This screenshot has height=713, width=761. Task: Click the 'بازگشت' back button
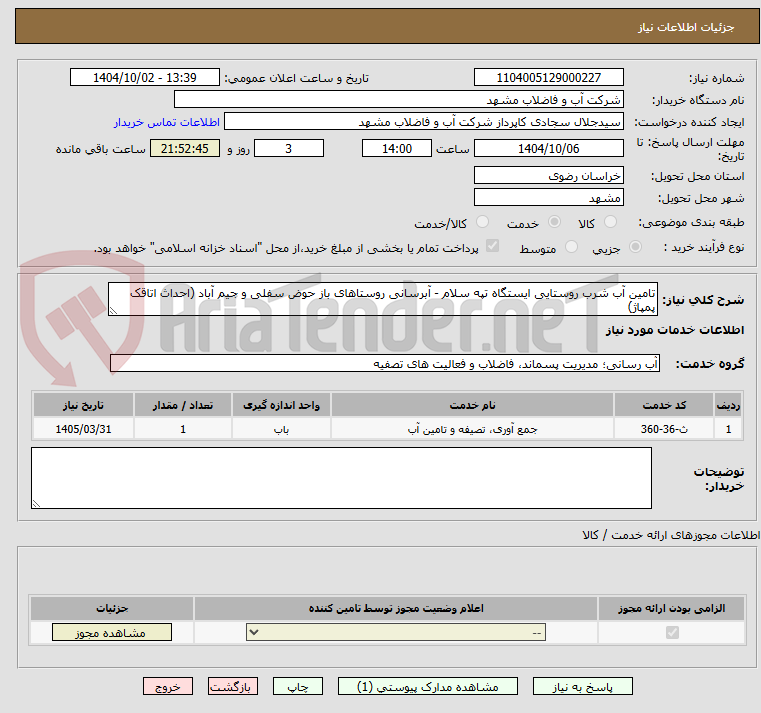(233, 687)
